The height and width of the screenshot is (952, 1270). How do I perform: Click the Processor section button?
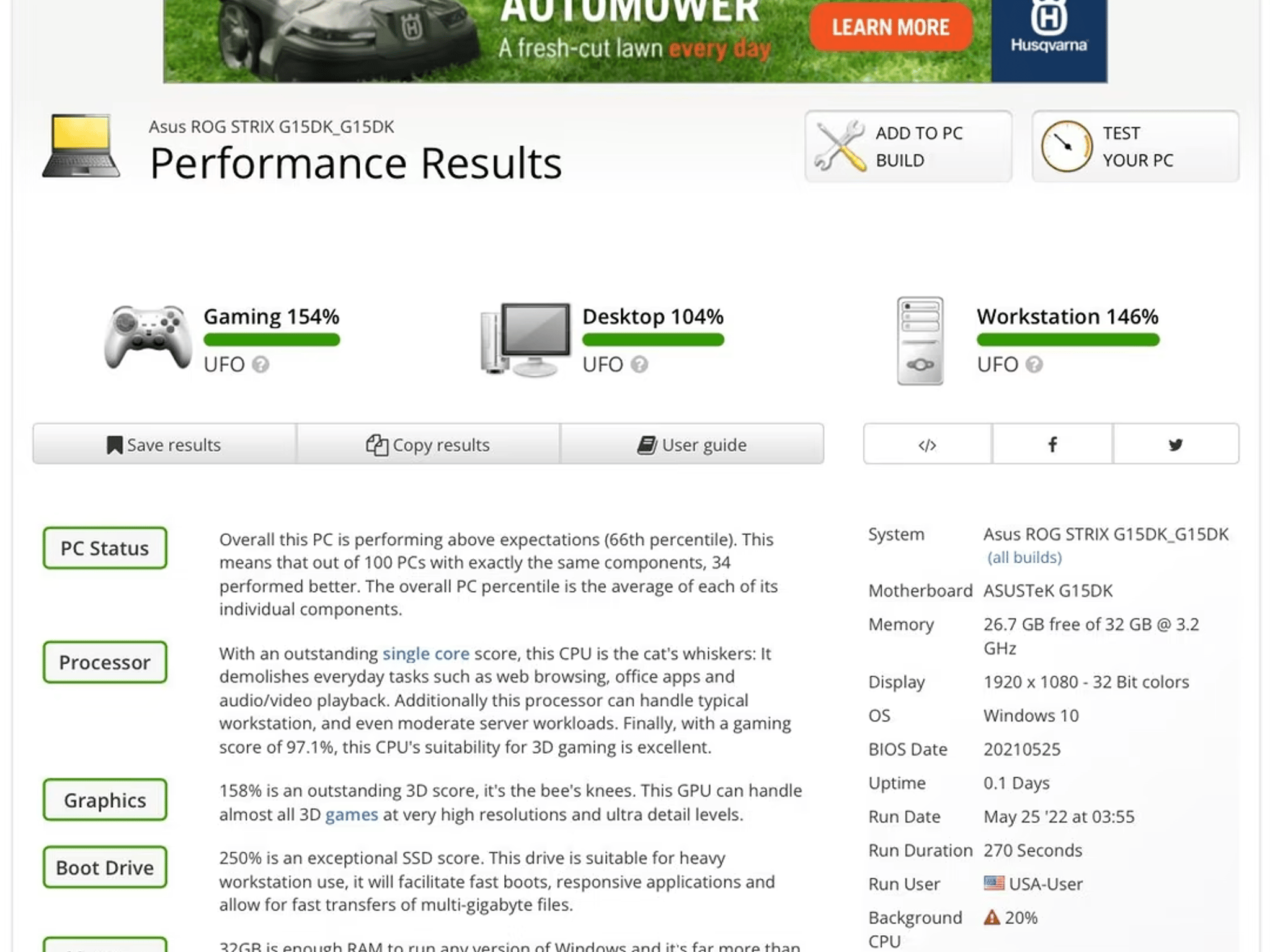pyautogui.click(x=105, y=662)
